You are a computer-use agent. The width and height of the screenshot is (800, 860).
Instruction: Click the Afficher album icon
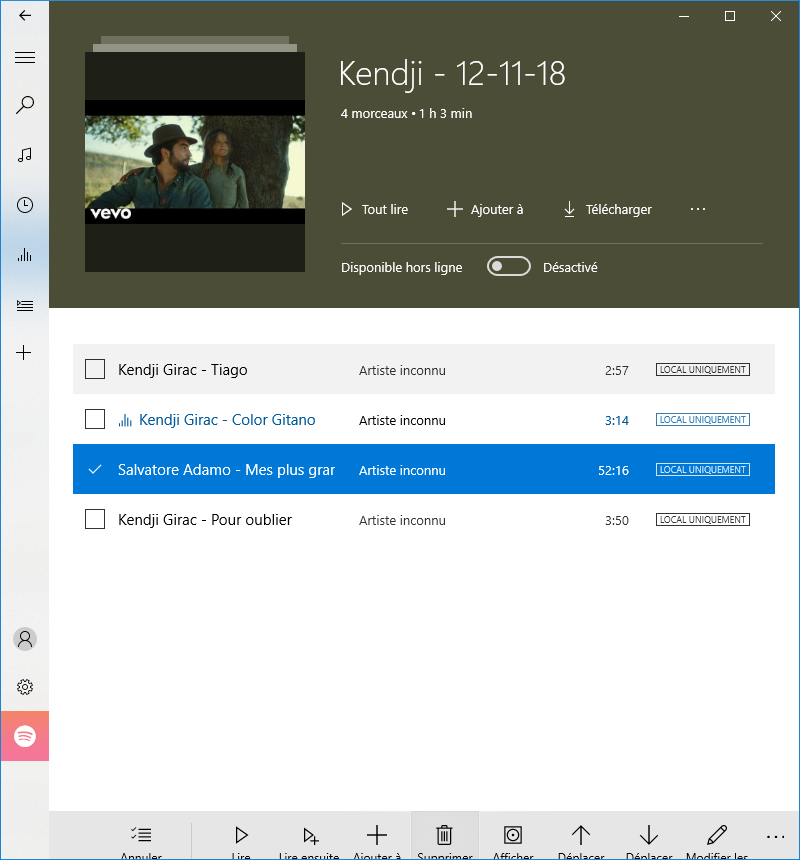(513, 835)
